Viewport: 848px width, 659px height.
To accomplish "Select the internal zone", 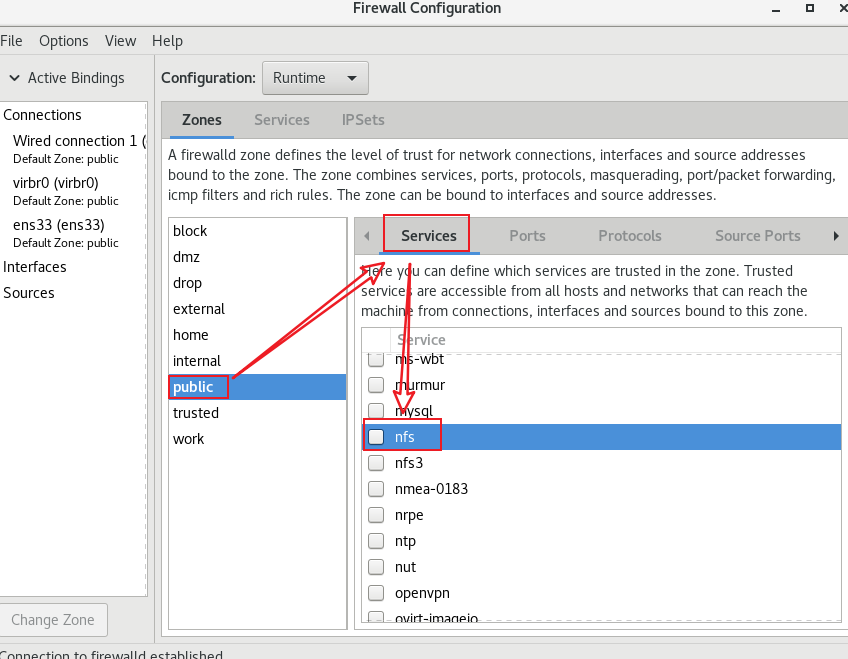I will tap(257, 361).
